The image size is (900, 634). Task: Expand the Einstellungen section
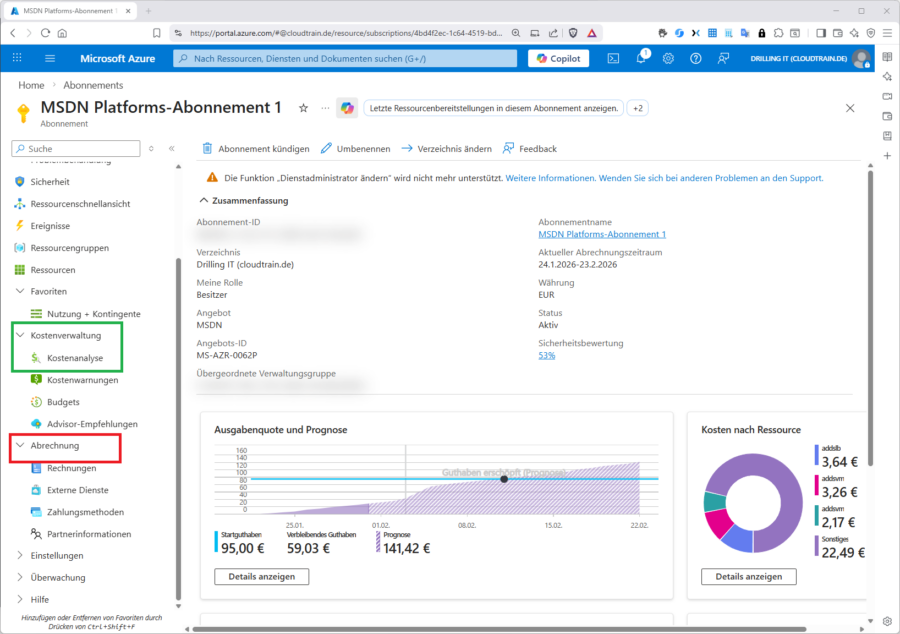click(20, 556)
